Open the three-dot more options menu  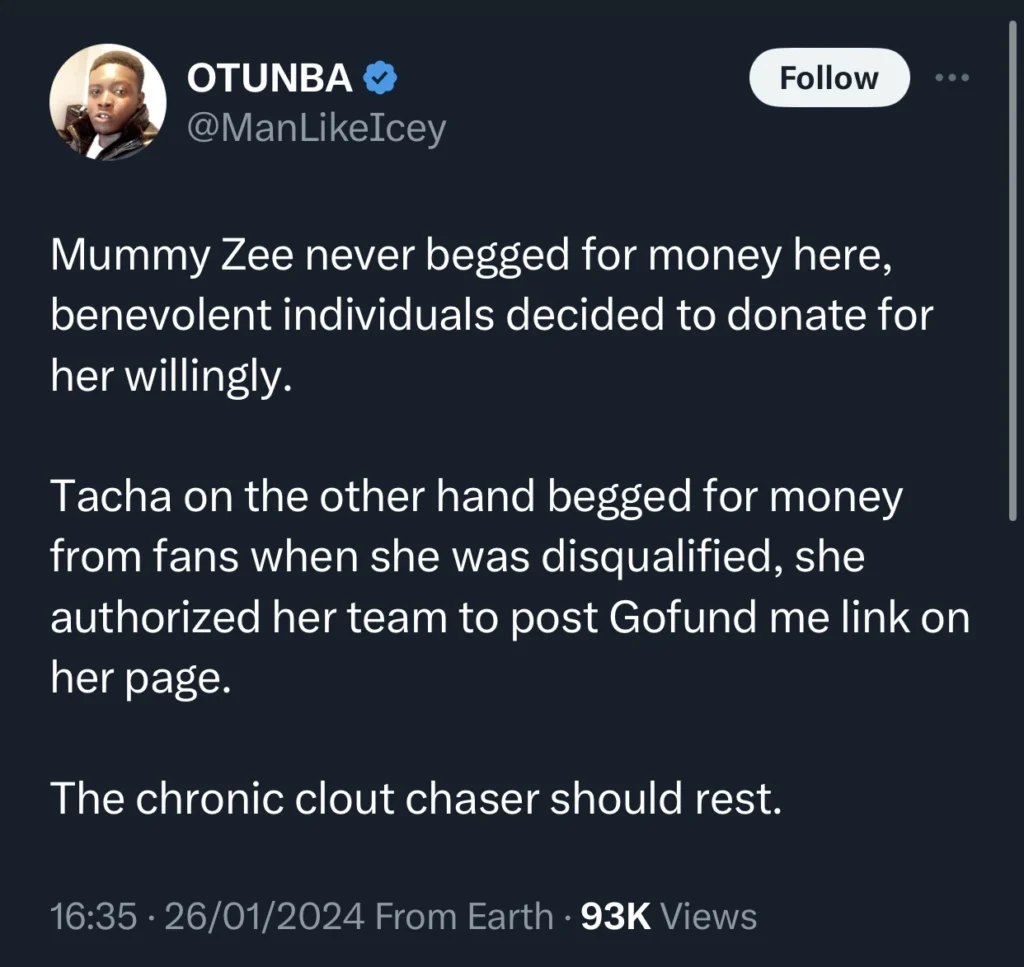pos(953,78)
